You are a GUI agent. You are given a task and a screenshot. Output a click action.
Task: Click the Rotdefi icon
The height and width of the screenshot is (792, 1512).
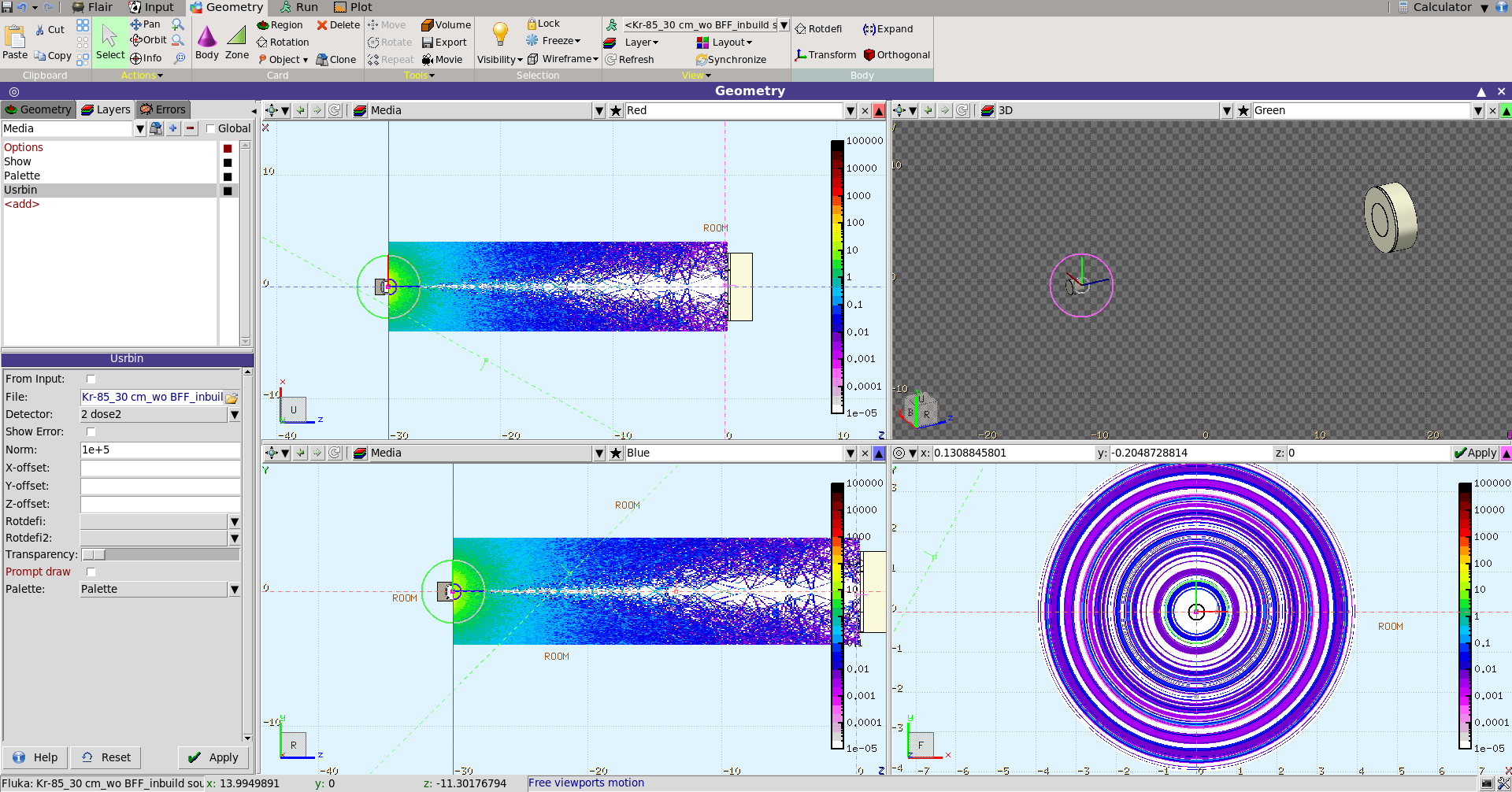801,29
